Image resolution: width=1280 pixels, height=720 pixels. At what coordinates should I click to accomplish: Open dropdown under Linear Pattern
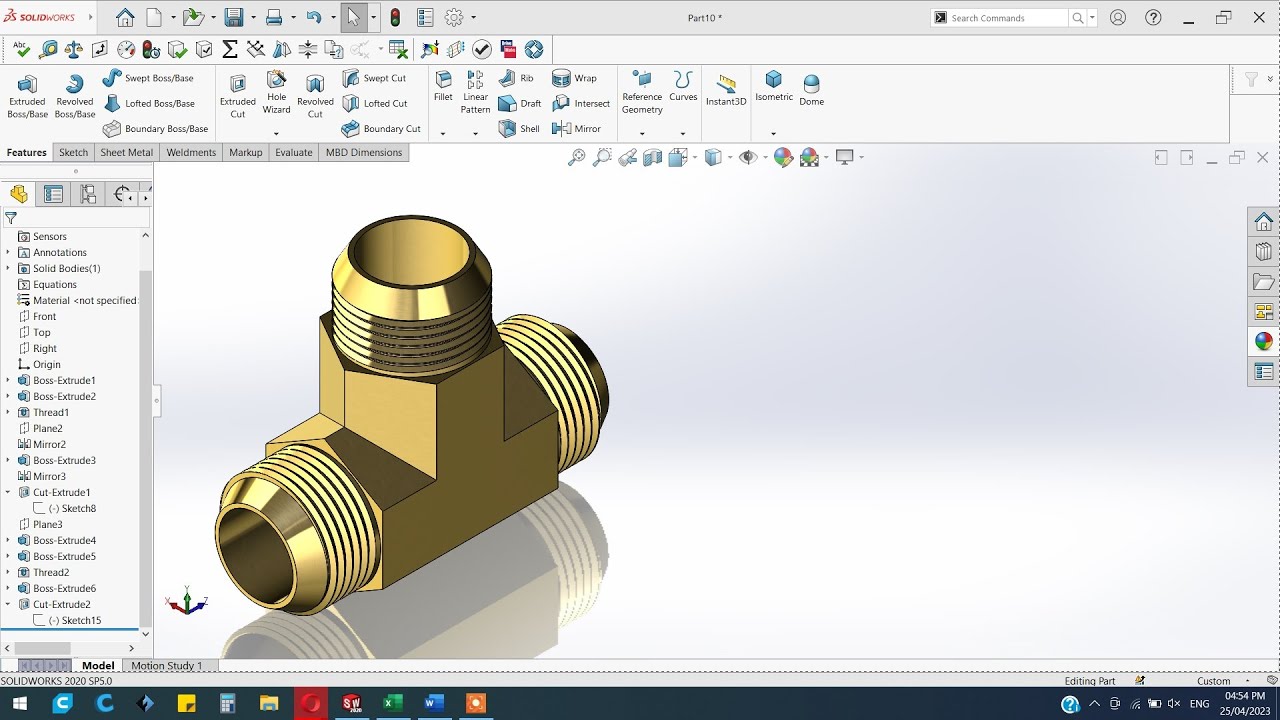pos(476,133)
